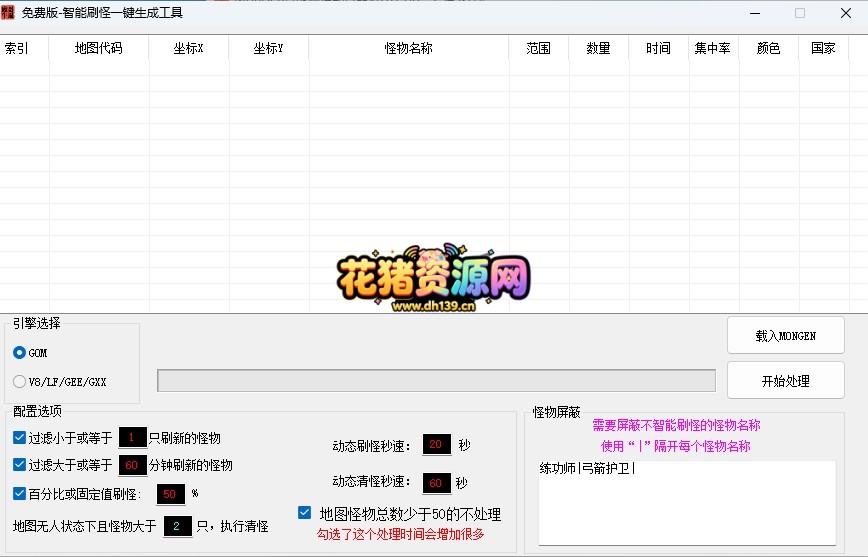Click the 数量 column header
This screenshot has height=557, width=868.
click(x=598, y=48)
